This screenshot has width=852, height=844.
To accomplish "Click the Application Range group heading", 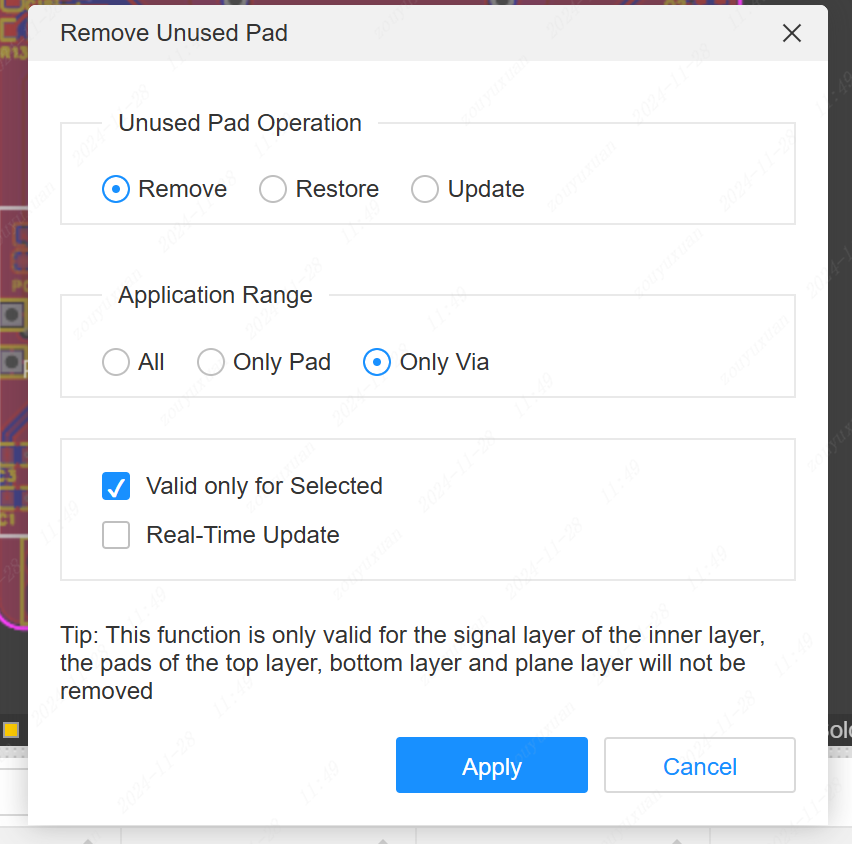I will [x=215, y=296].
